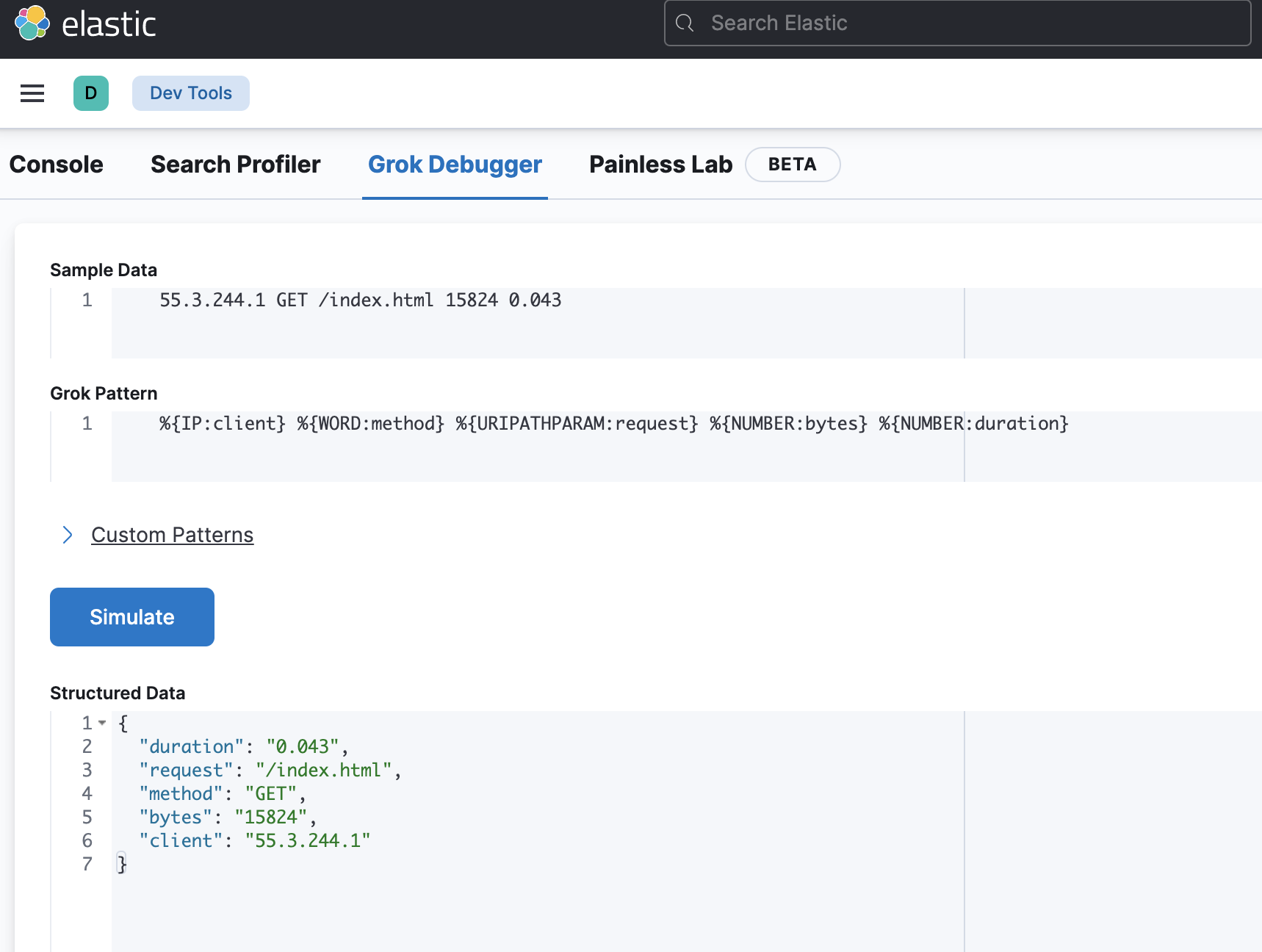
Task: Click the "client": "55.3.244.1" line
Action: tap(254, 840)
